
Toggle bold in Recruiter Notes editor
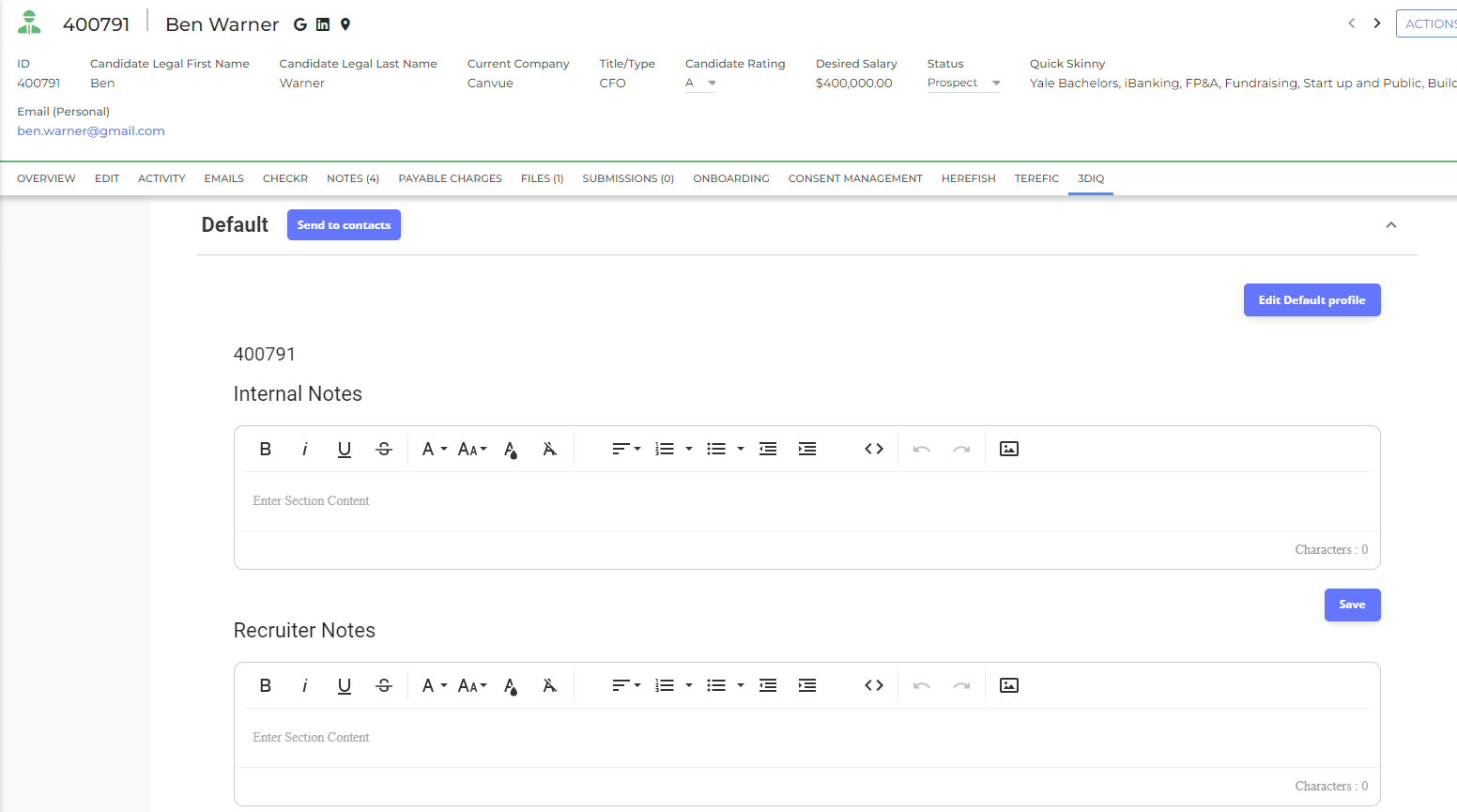266,685
